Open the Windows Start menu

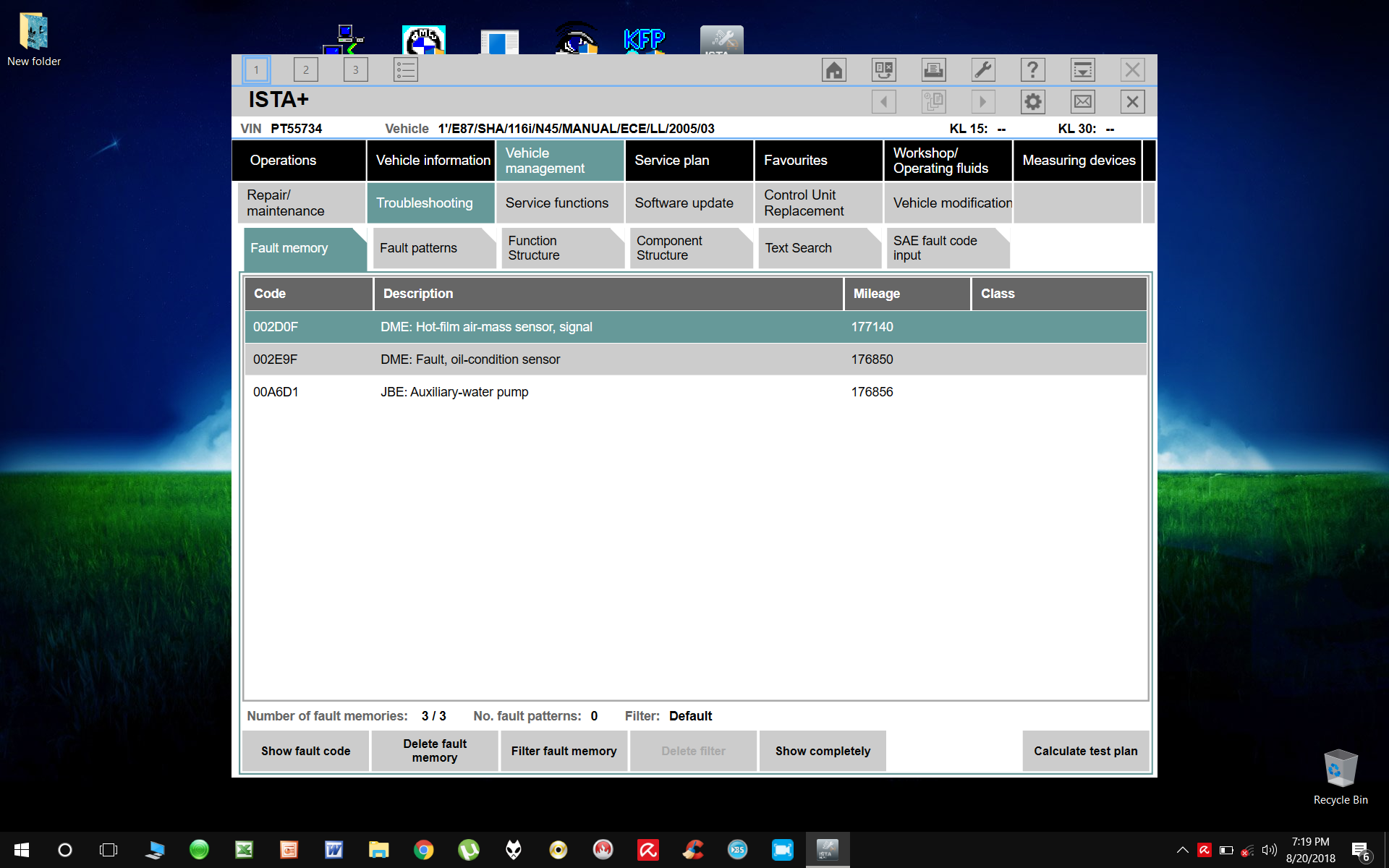pyautogui.click(x=22, y=850)
